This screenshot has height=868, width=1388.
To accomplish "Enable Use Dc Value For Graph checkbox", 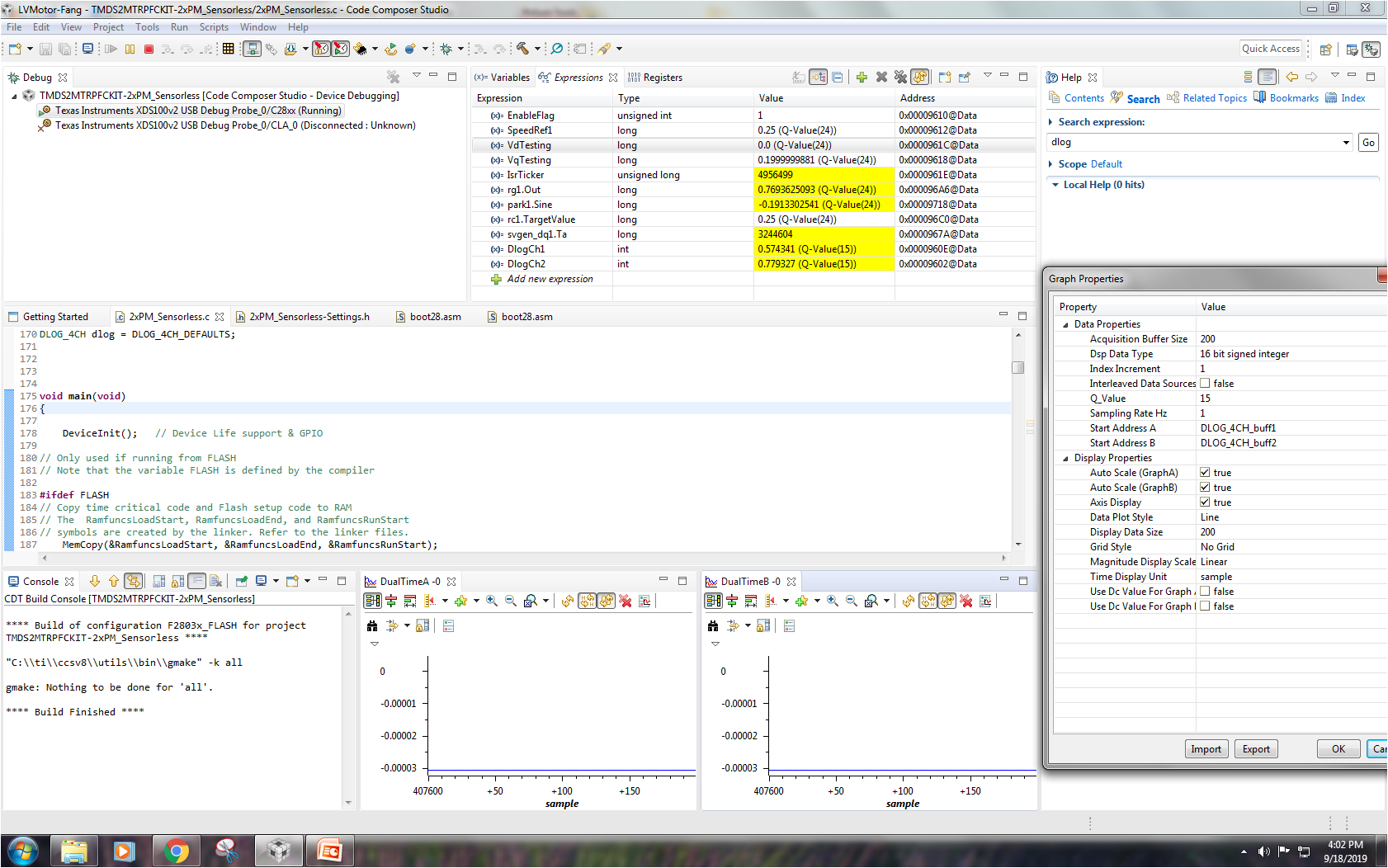I will coord(1205,591).
